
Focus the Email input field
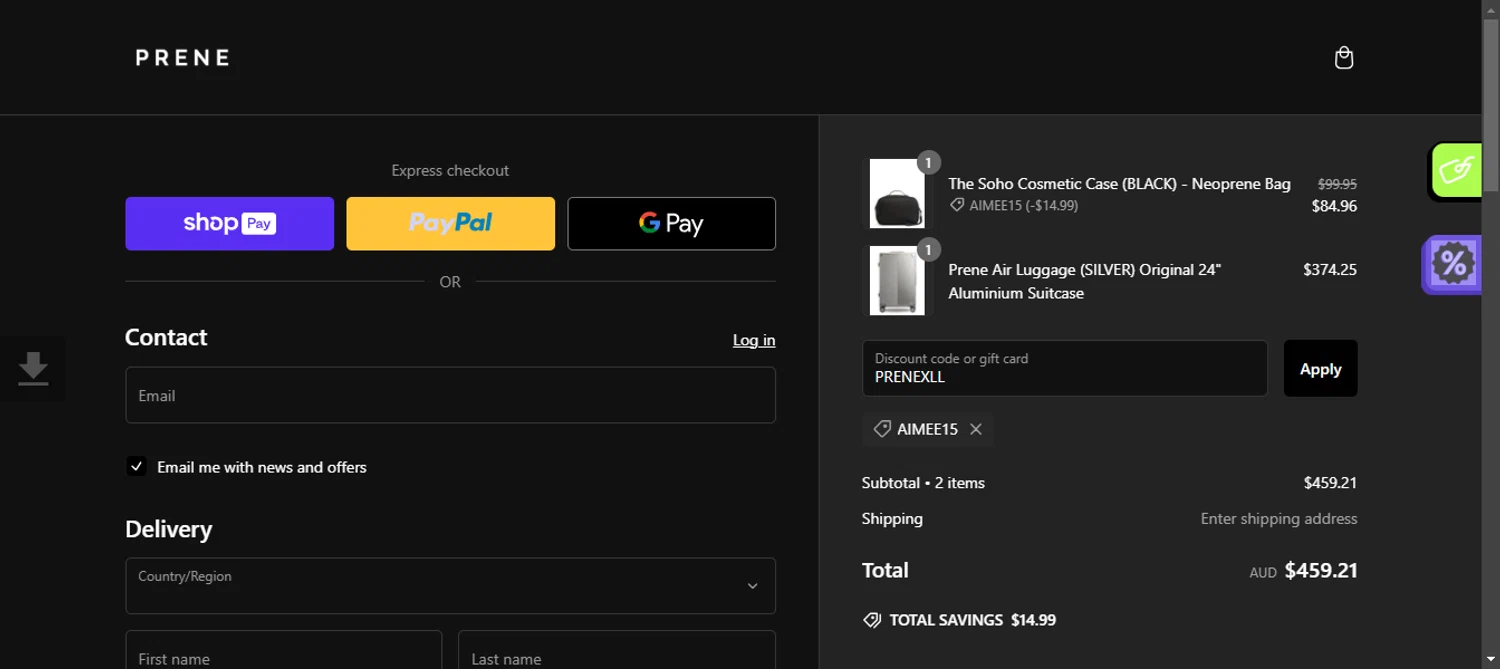[450, 395]
